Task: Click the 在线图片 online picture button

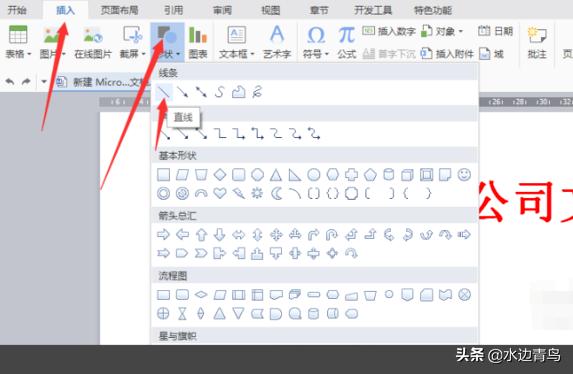Action: pos(93,42)
